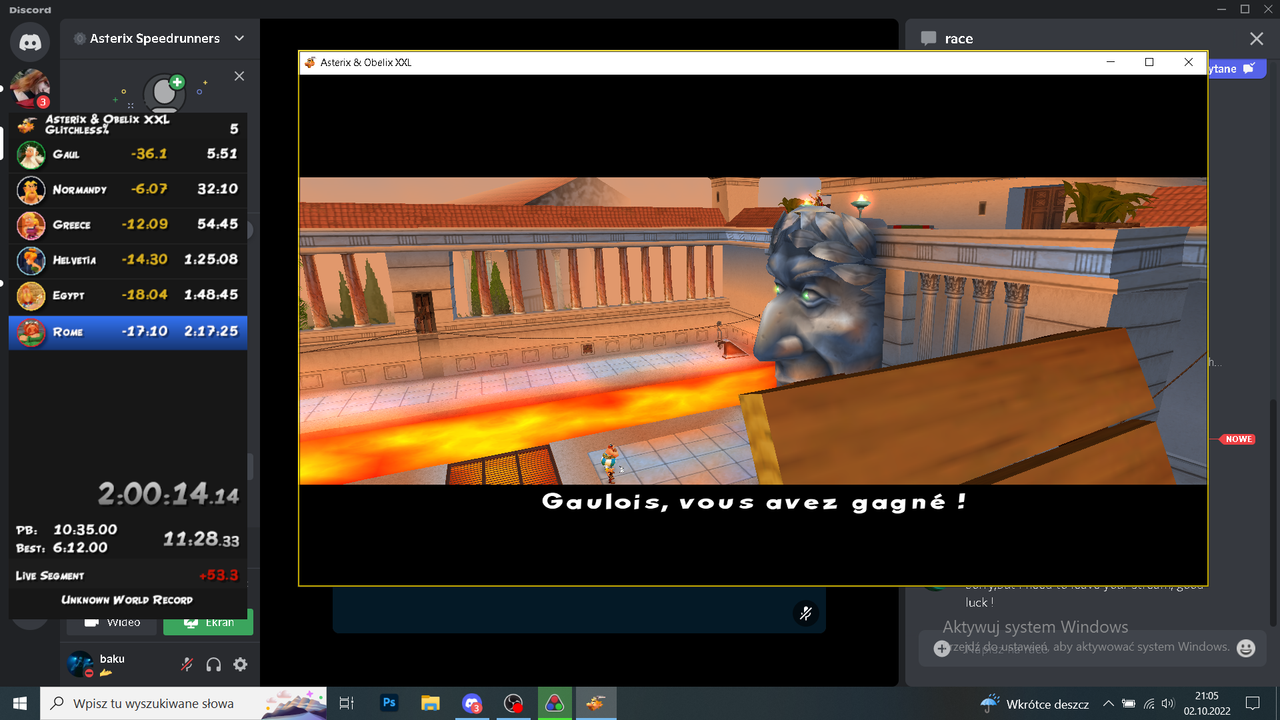Click the Asterix & Obelix XXL Glitchless% title
The height and width of the screenshot is (720, 1280).
pos(107,124)
